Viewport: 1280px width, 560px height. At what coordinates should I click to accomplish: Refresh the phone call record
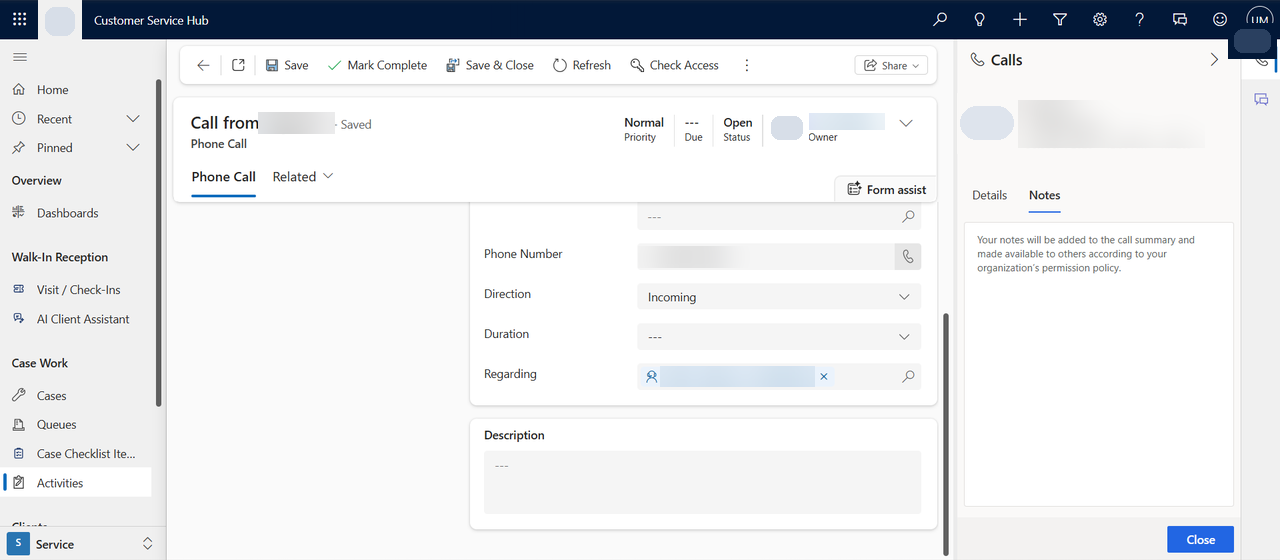(581, 65)
